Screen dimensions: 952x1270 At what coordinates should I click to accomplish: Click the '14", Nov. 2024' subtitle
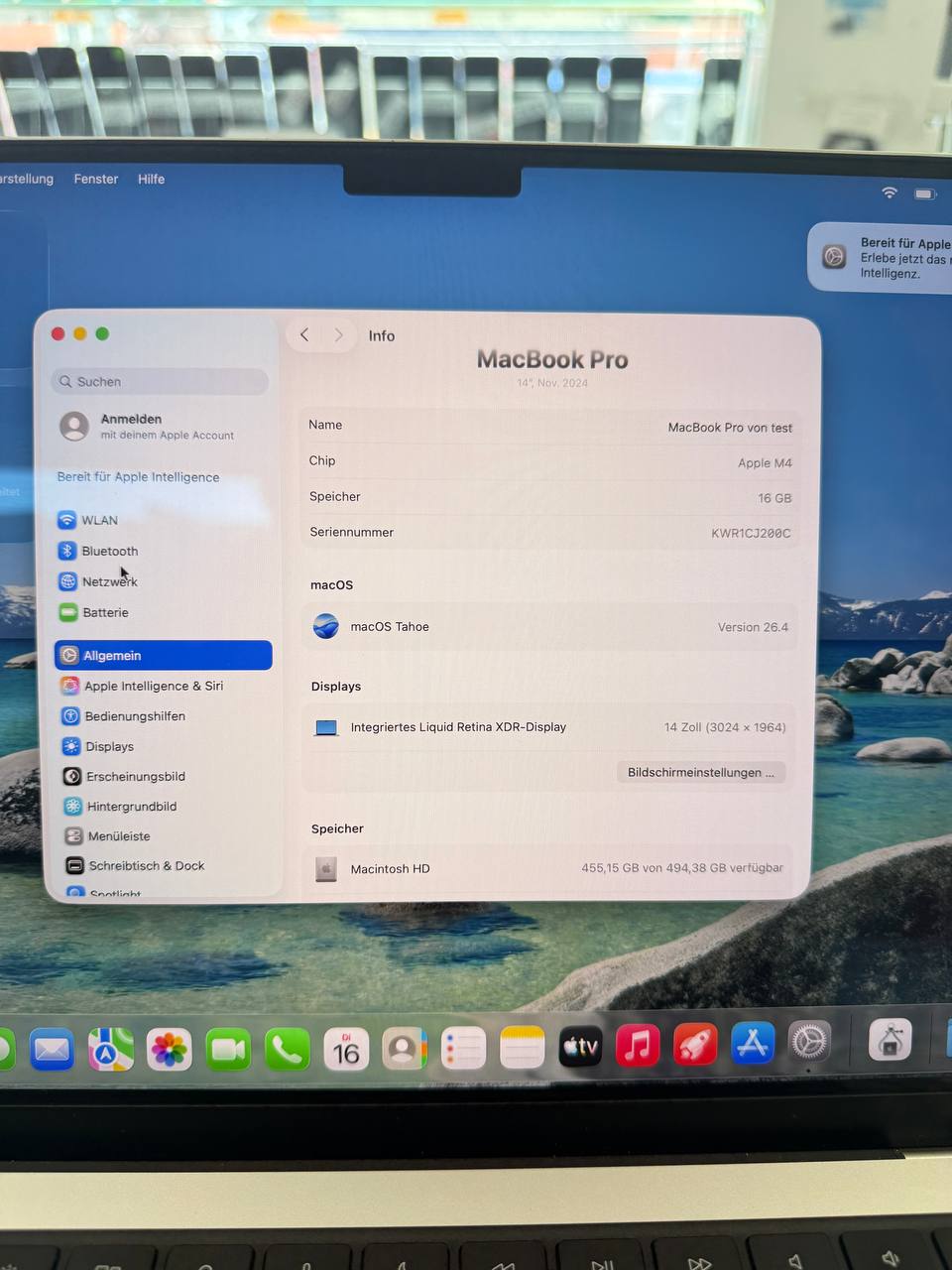click(x=552, y=383)
